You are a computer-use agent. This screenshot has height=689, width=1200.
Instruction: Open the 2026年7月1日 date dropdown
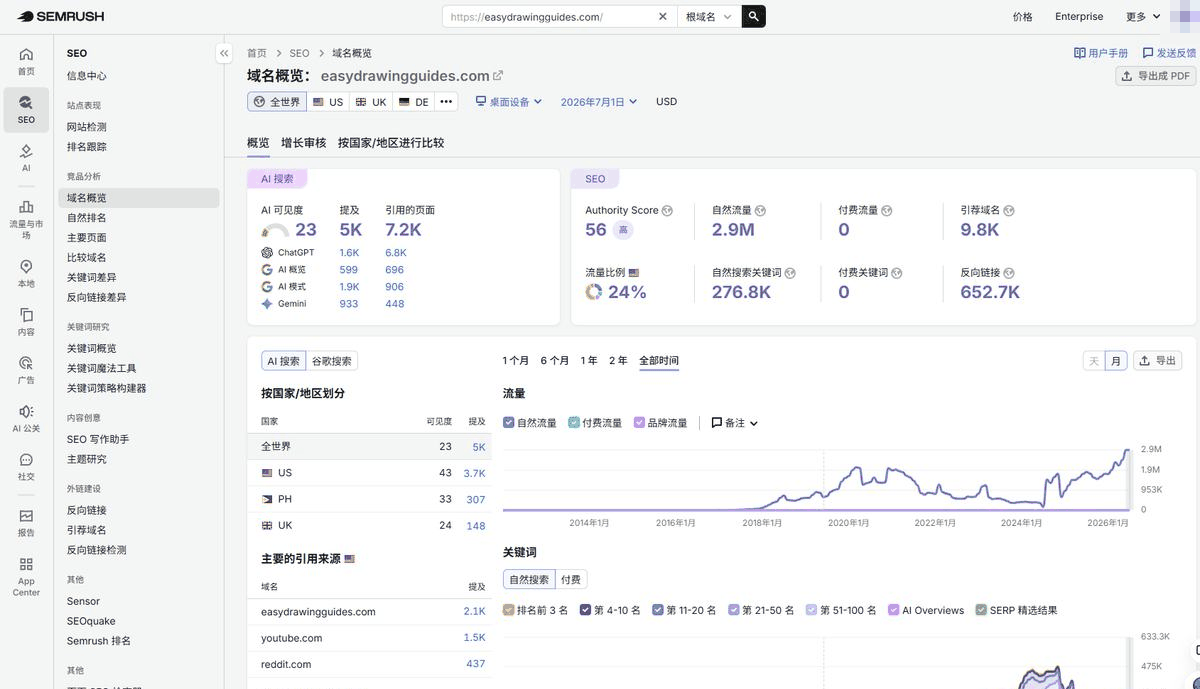coord(599,102)
